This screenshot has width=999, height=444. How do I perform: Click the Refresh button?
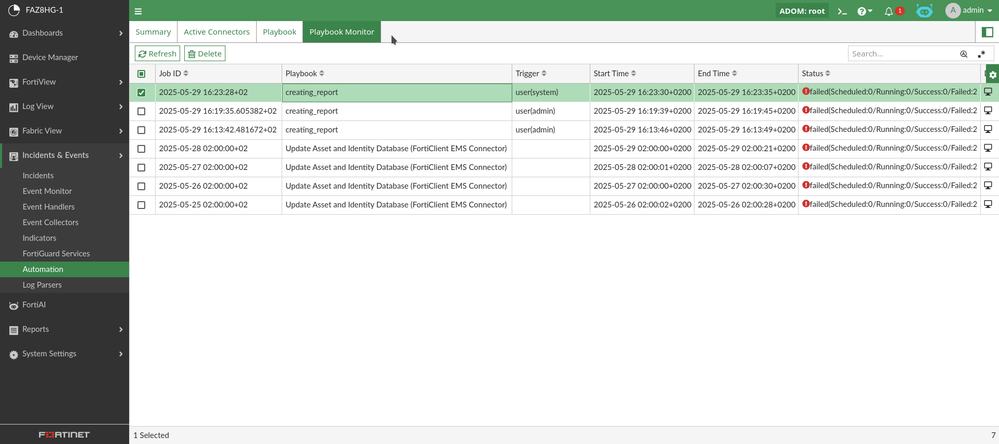tap(157, 54)
